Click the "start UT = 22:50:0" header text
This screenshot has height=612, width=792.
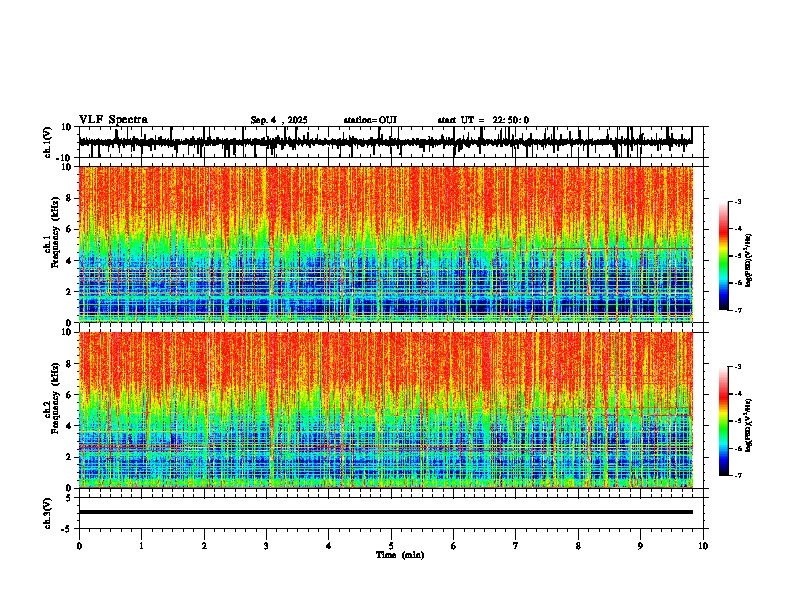coord(483,120)
